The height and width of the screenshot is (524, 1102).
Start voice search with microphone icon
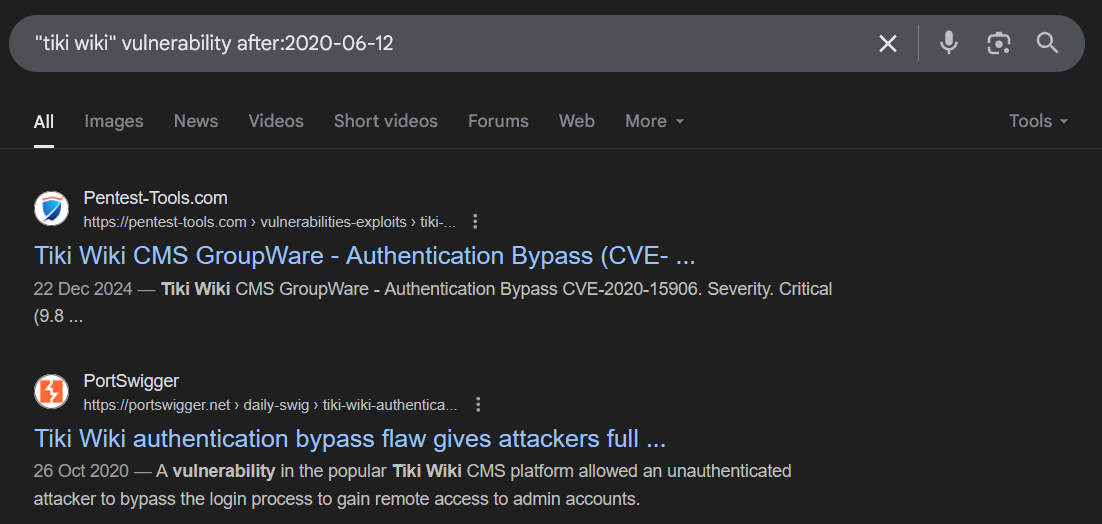[948, 44]
